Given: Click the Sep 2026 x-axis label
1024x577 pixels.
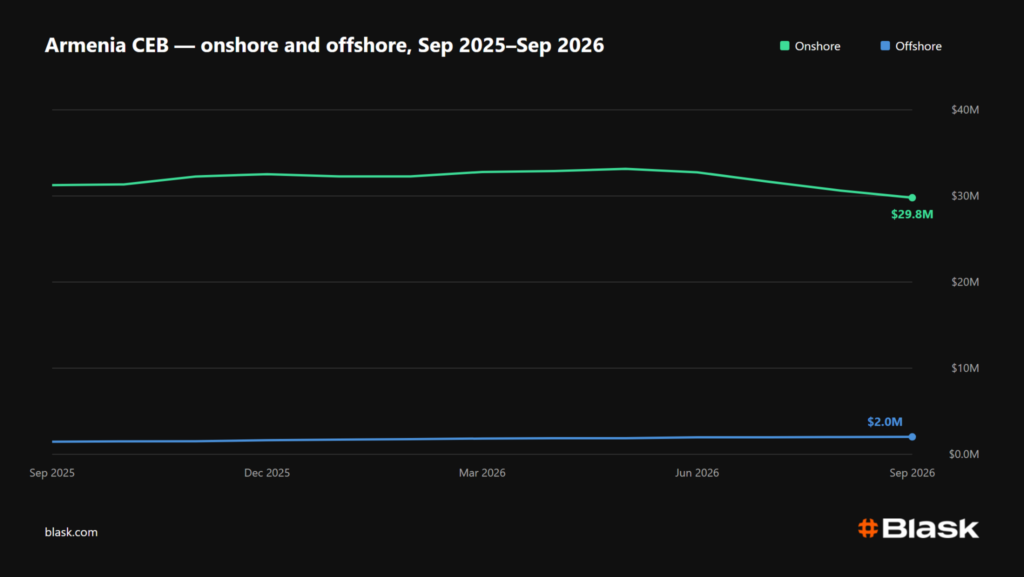Looking at the screenshot, I should (912, 473).
